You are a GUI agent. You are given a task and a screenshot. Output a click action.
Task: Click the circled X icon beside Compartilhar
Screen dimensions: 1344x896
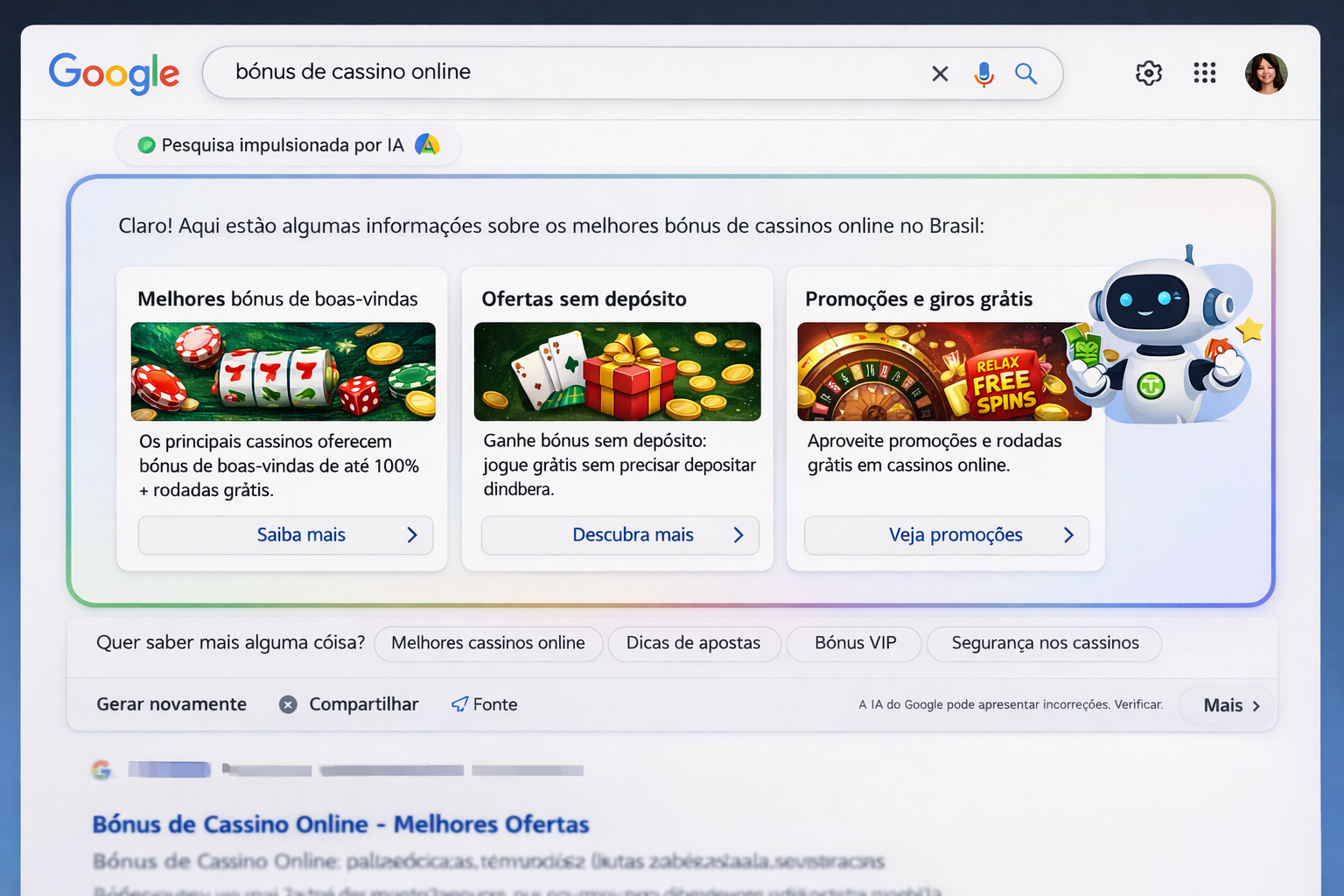(x=288, y=704)
